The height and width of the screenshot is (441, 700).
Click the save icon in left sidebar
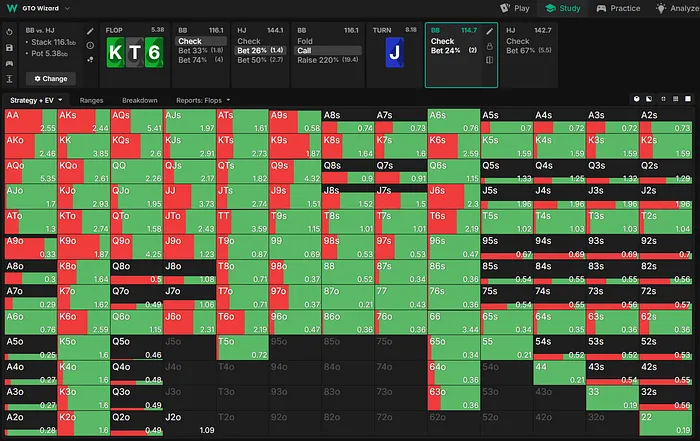[x=9, y=47]
